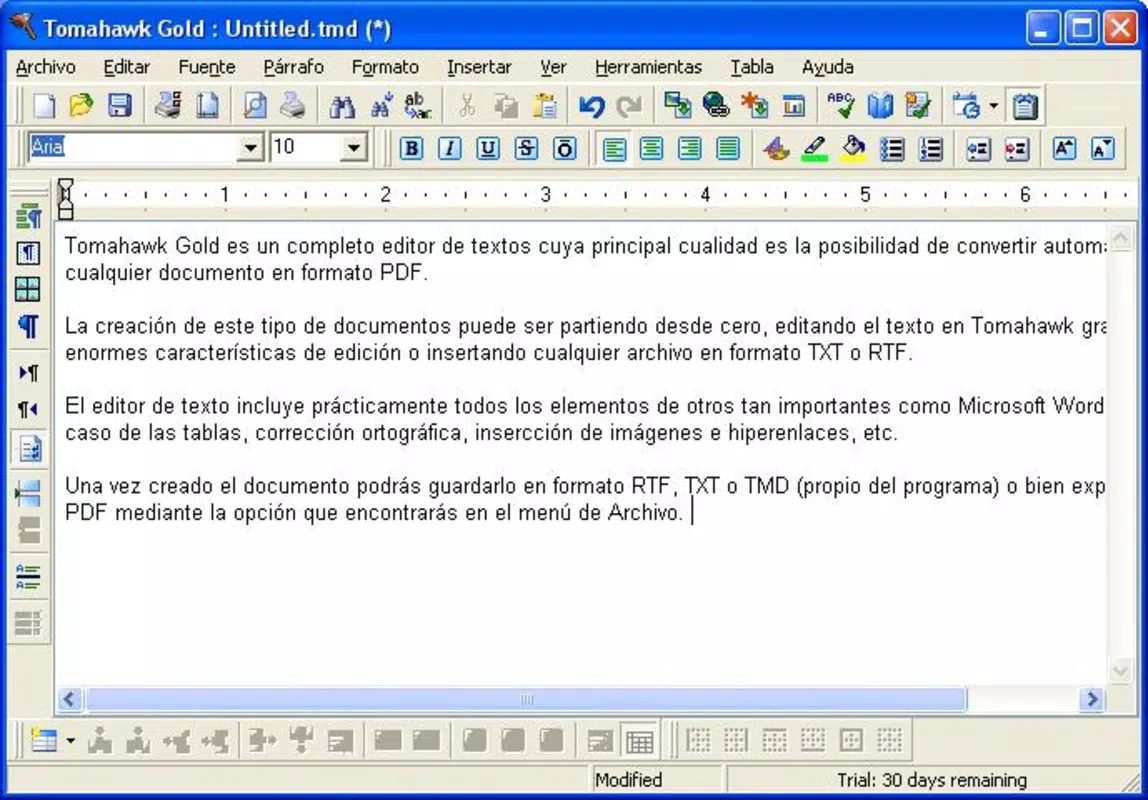Align text to the right
This screenshot has width=1148, height=800.
click(x=690, y=149)
